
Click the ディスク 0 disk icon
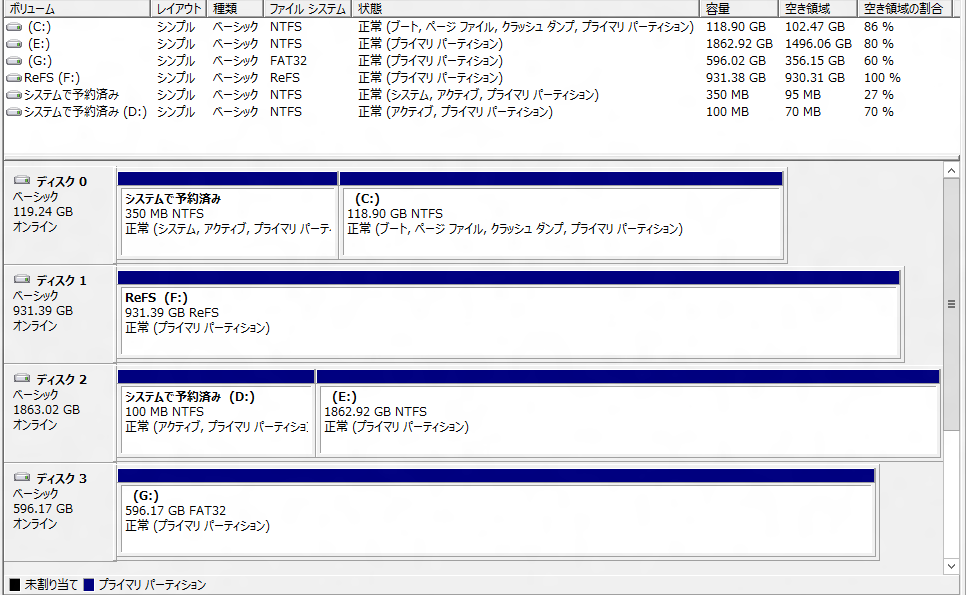click(x=22, y=181)
